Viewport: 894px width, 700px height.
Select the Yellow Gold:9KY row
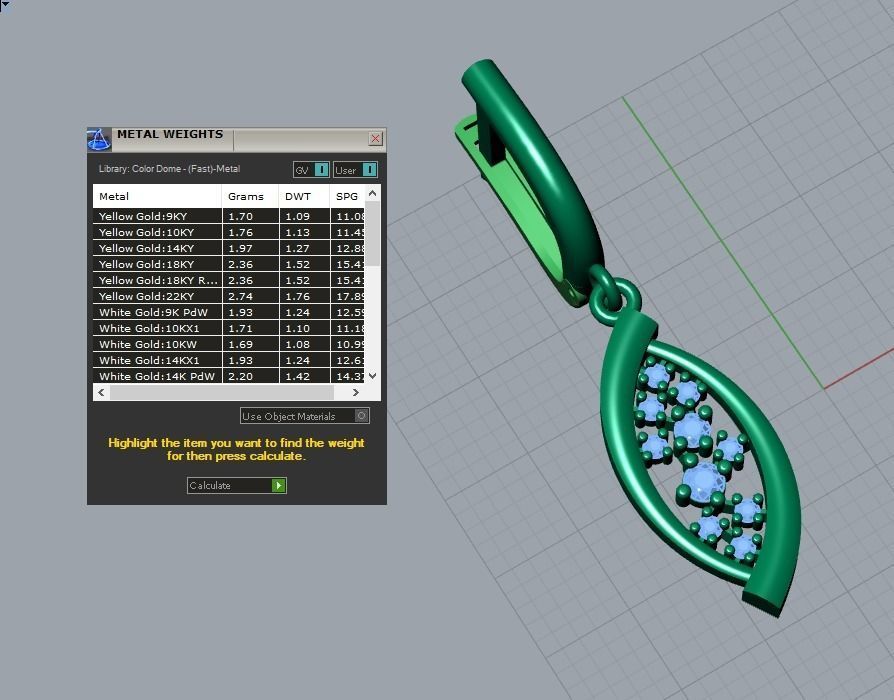(229, 216)
